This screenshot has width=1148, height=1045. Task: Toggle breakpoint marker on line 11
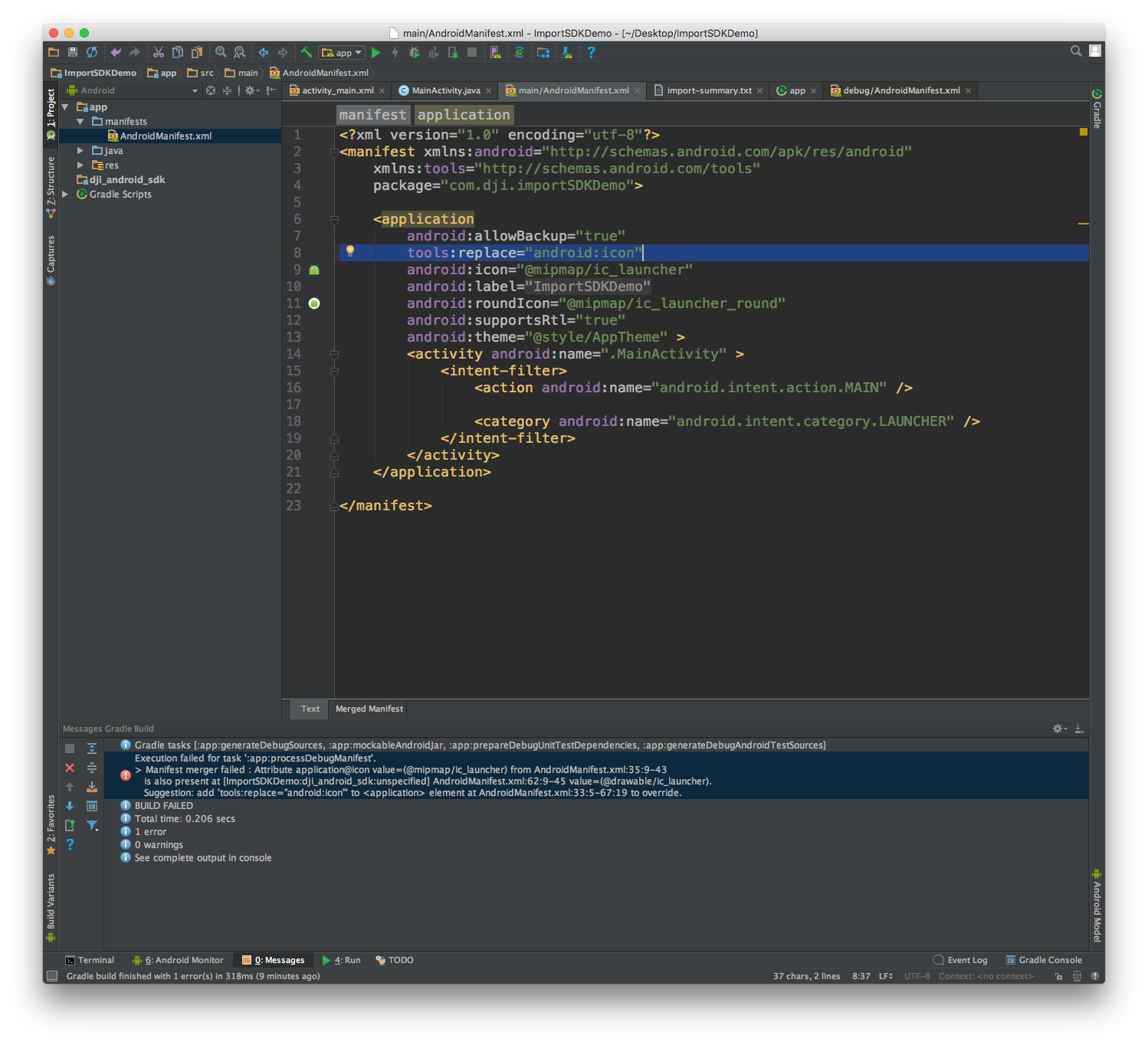click(x=314, y=303)
